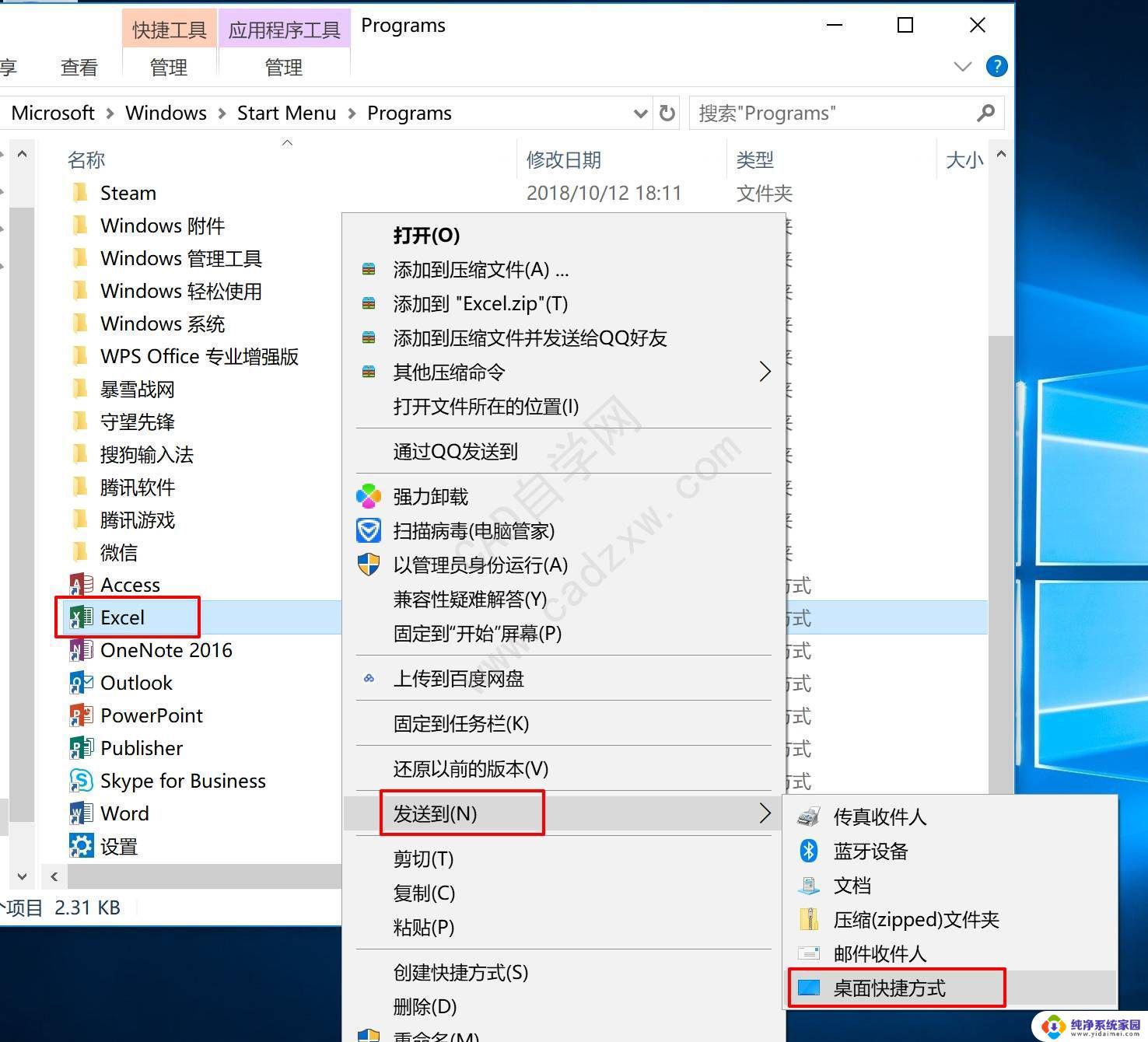Expand the ribbon with the chevron
1148x1042 pixels.
coord(963,67)
